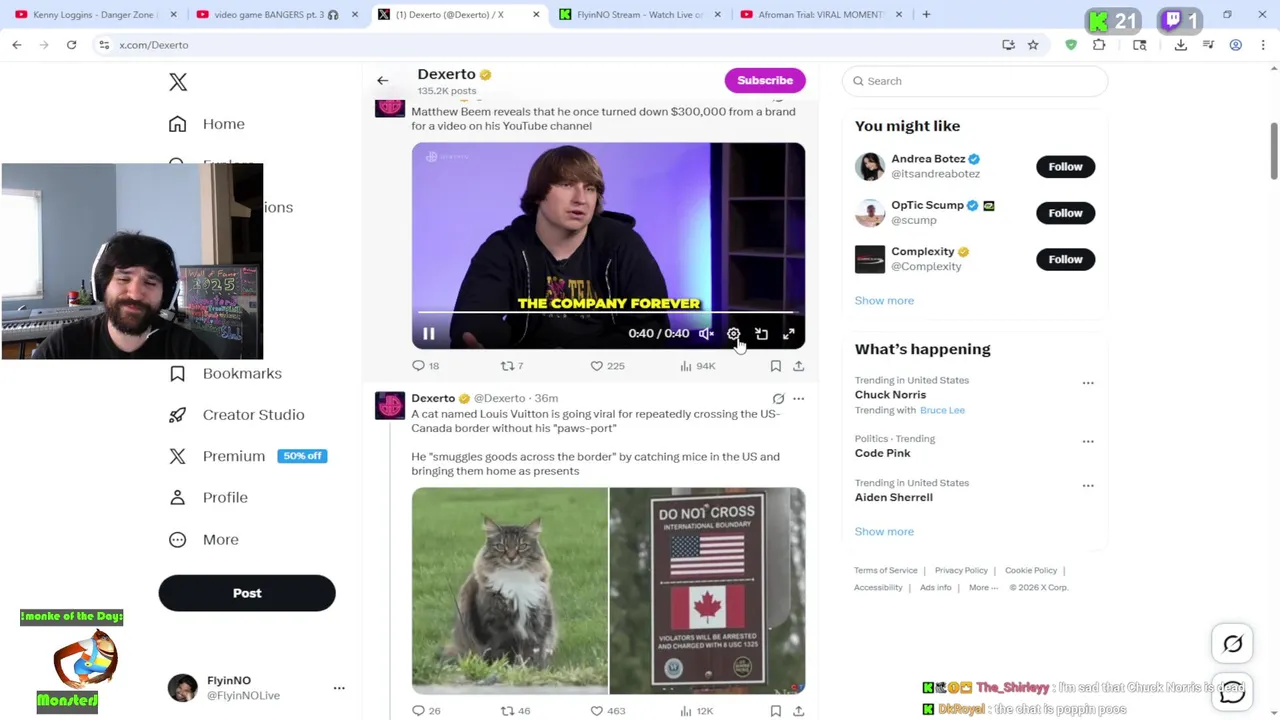
Task: Open FlyinNO account options ellipsis
Action: coord(339,688)
